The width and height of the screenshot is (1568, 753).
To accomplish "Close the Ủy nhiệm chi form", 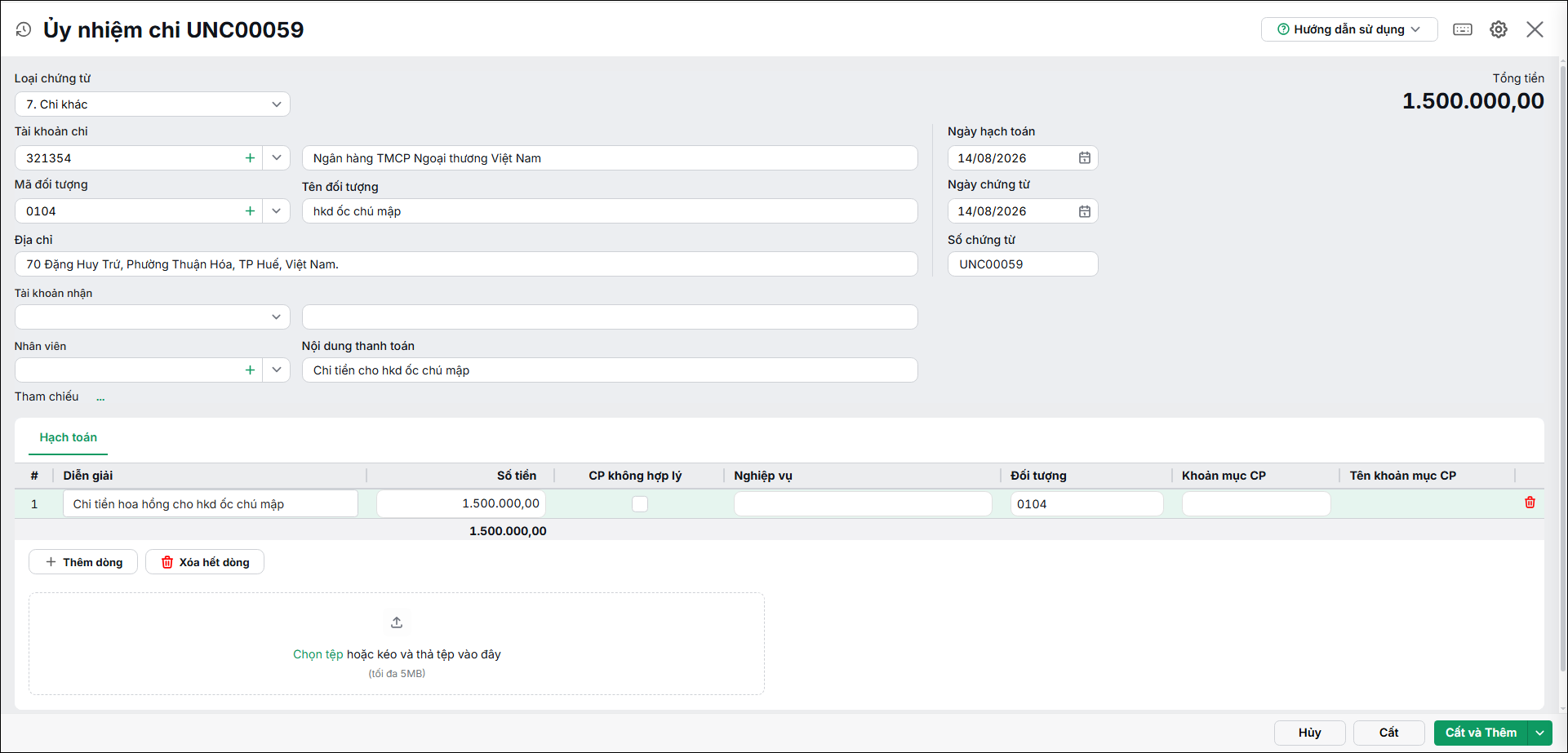I will (1535, 29).
